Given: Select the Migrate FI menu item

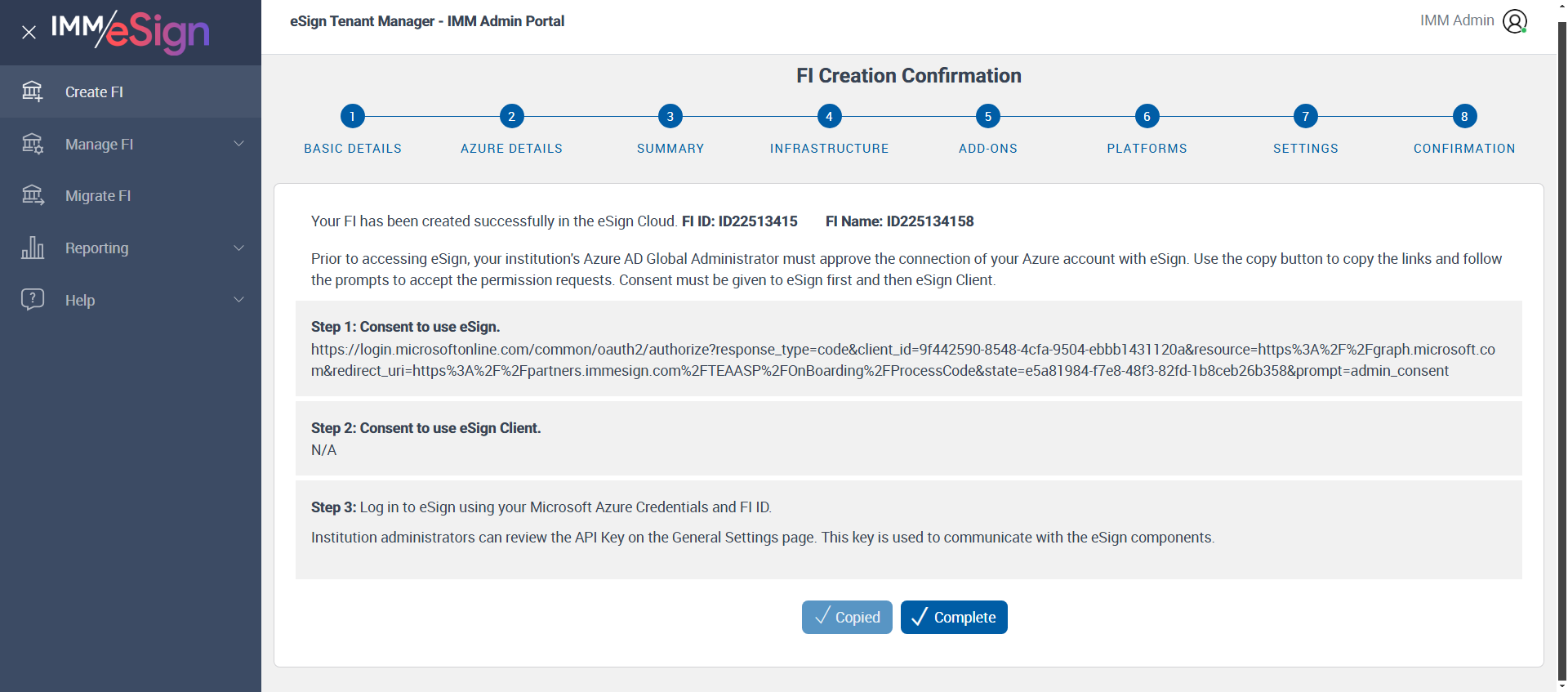Looking at the screenshot, I should coord(131,196).
